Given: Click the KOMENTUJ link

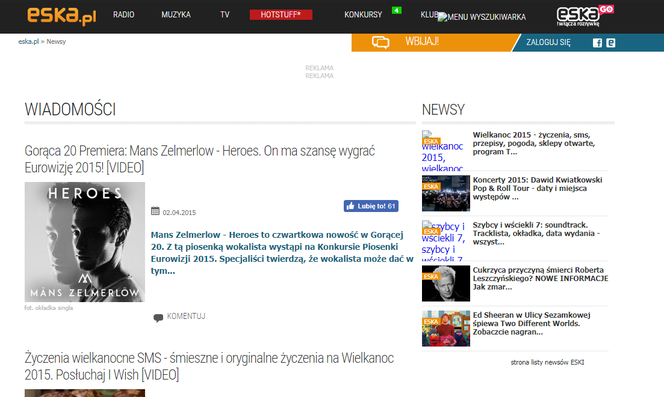Looking at the screenshot, I should tap(186, 316).
